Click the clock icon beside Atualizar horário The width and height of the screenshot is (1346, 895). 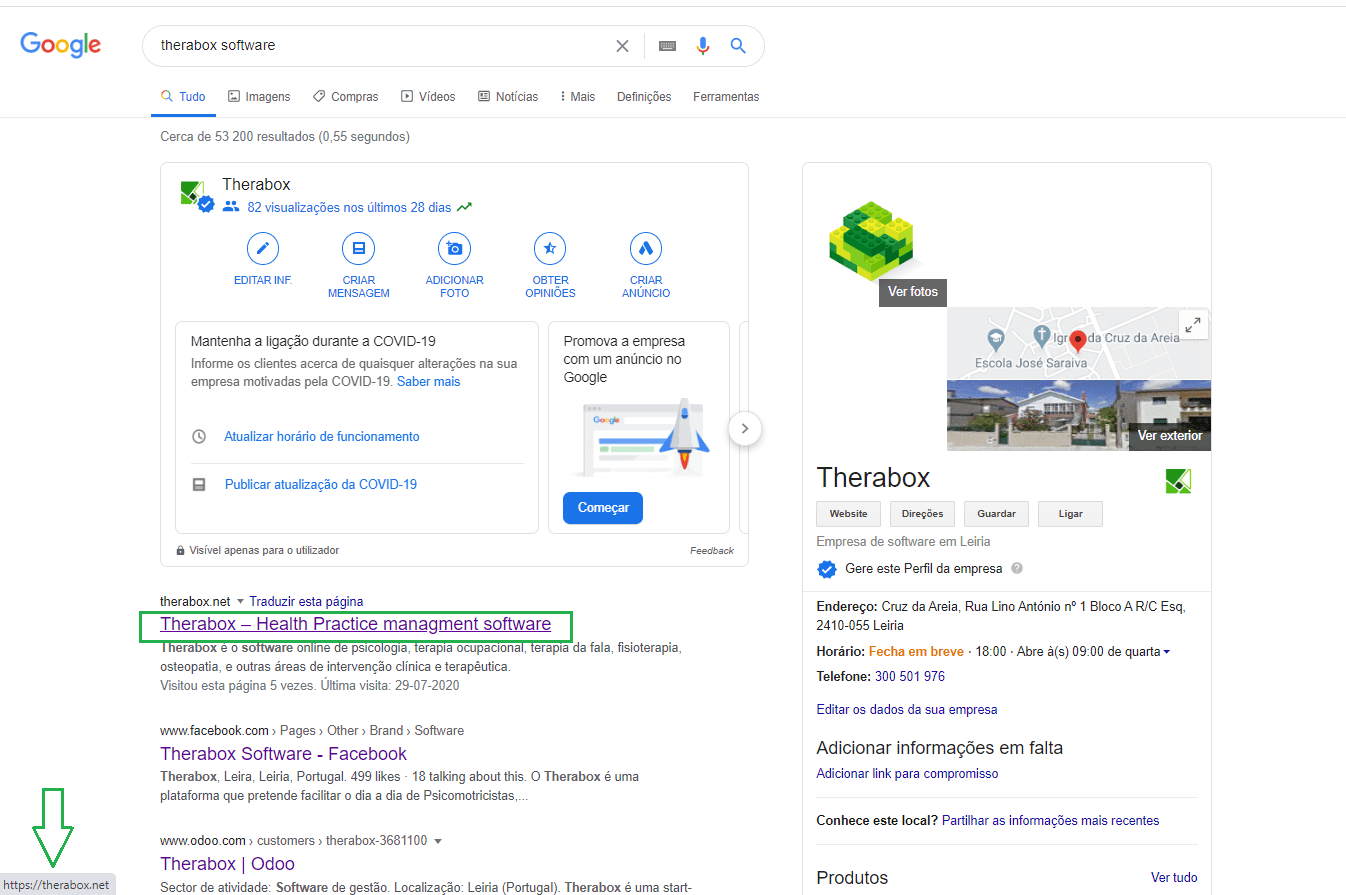pyautogui.click(x=199, y=437)
